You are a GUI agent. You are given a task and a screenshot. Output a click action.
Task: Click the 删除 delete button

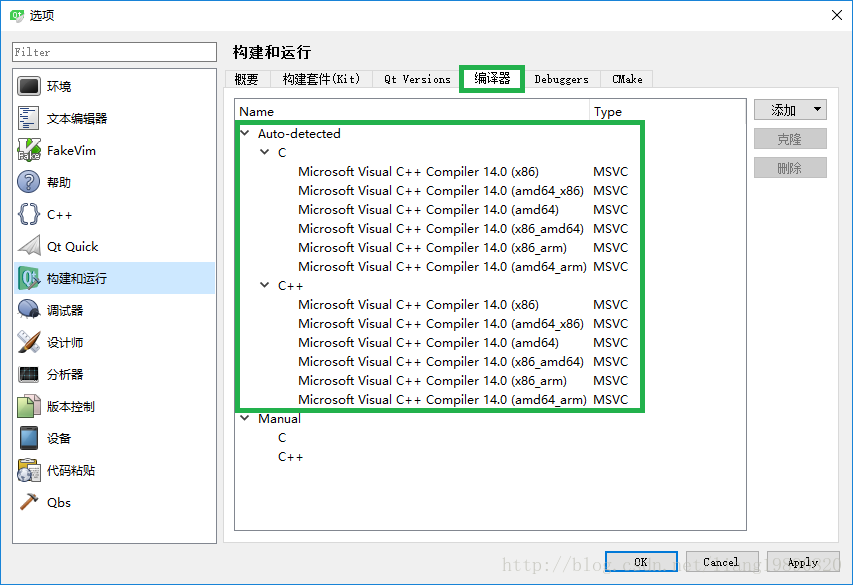point(790,168)
